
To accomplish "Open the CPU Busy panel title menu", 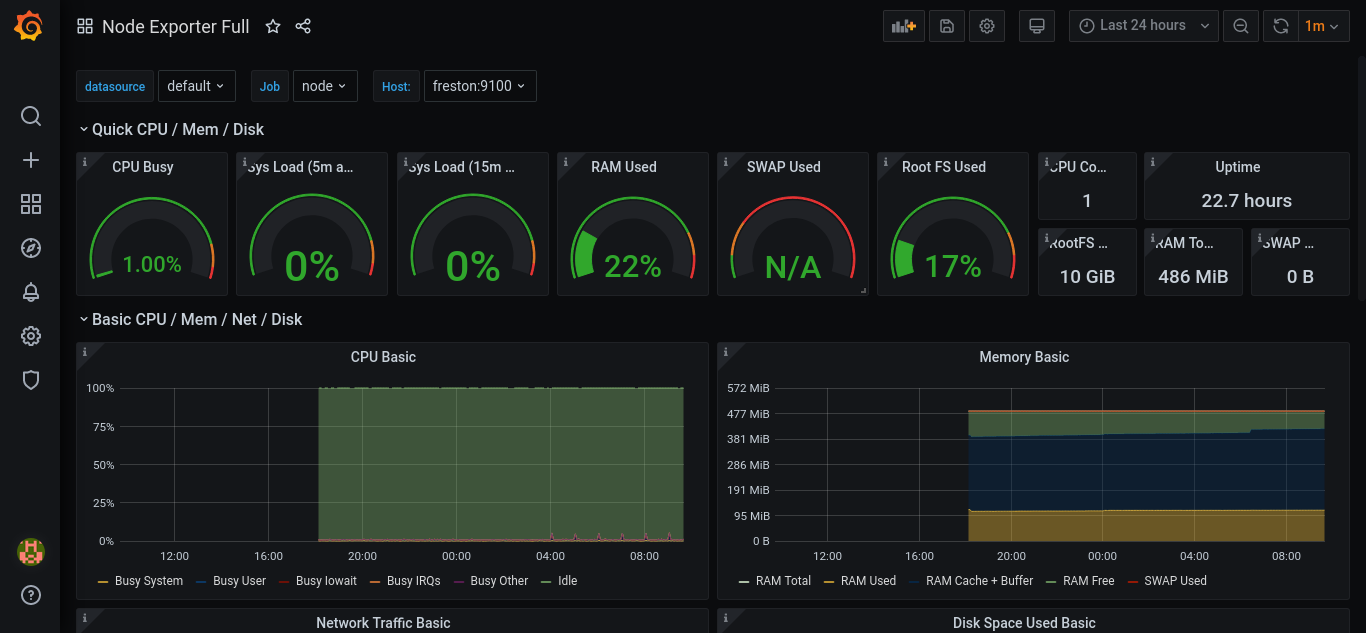I will point(143,167).
